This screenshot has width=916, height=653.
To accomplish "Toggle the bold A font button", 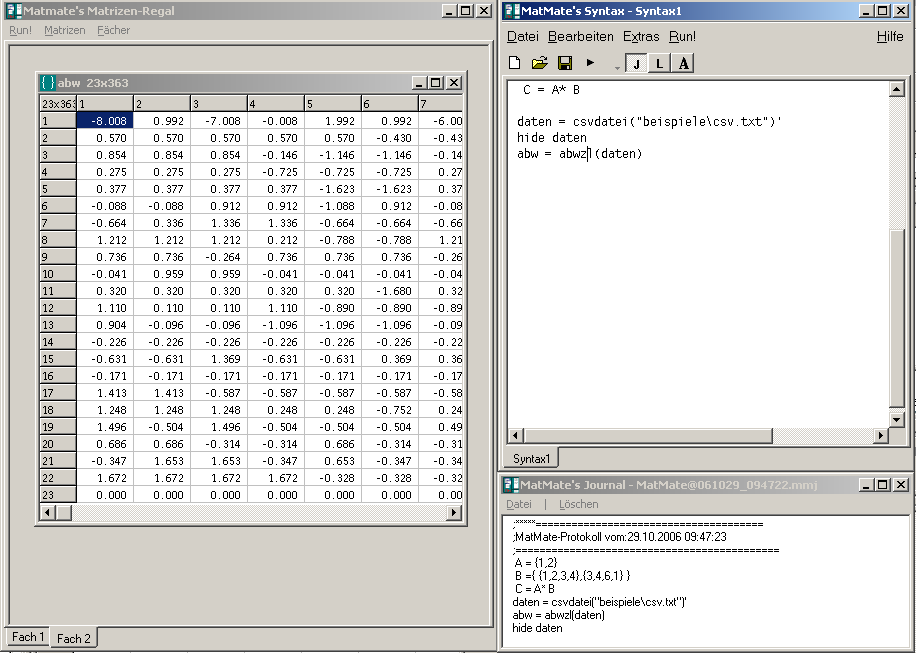I will coord(683,64).
